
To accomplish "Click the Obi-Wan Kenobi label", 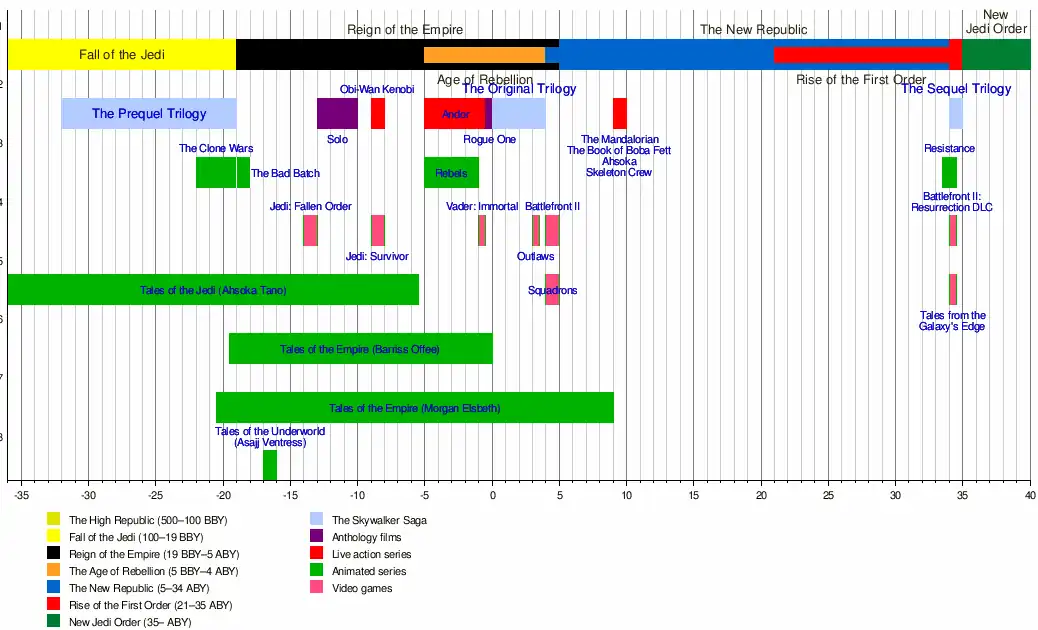I will coord(377,89).
